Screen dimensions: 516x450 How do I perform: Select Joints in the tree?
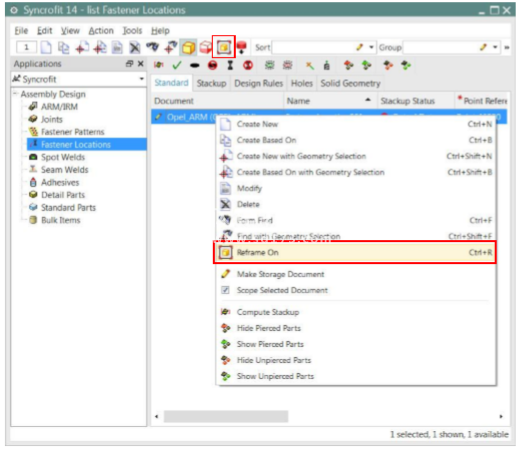(x=52, y=119)
